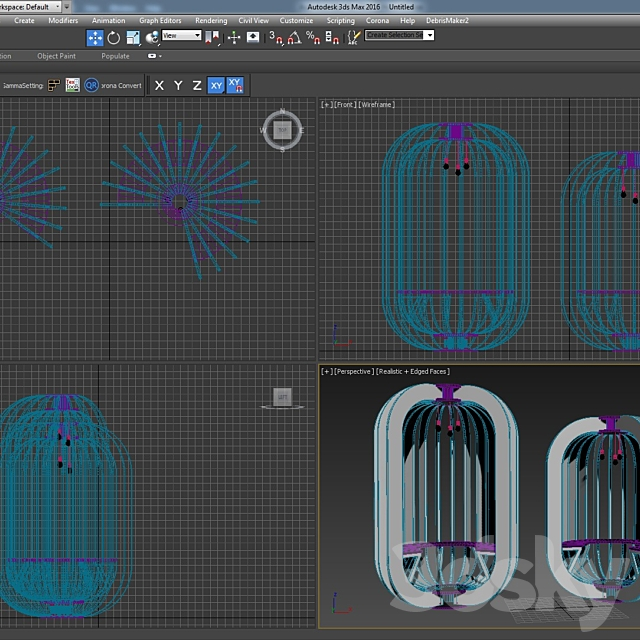640x640 pixels.
Task: Select the Move tool
Action: [95, 38]
